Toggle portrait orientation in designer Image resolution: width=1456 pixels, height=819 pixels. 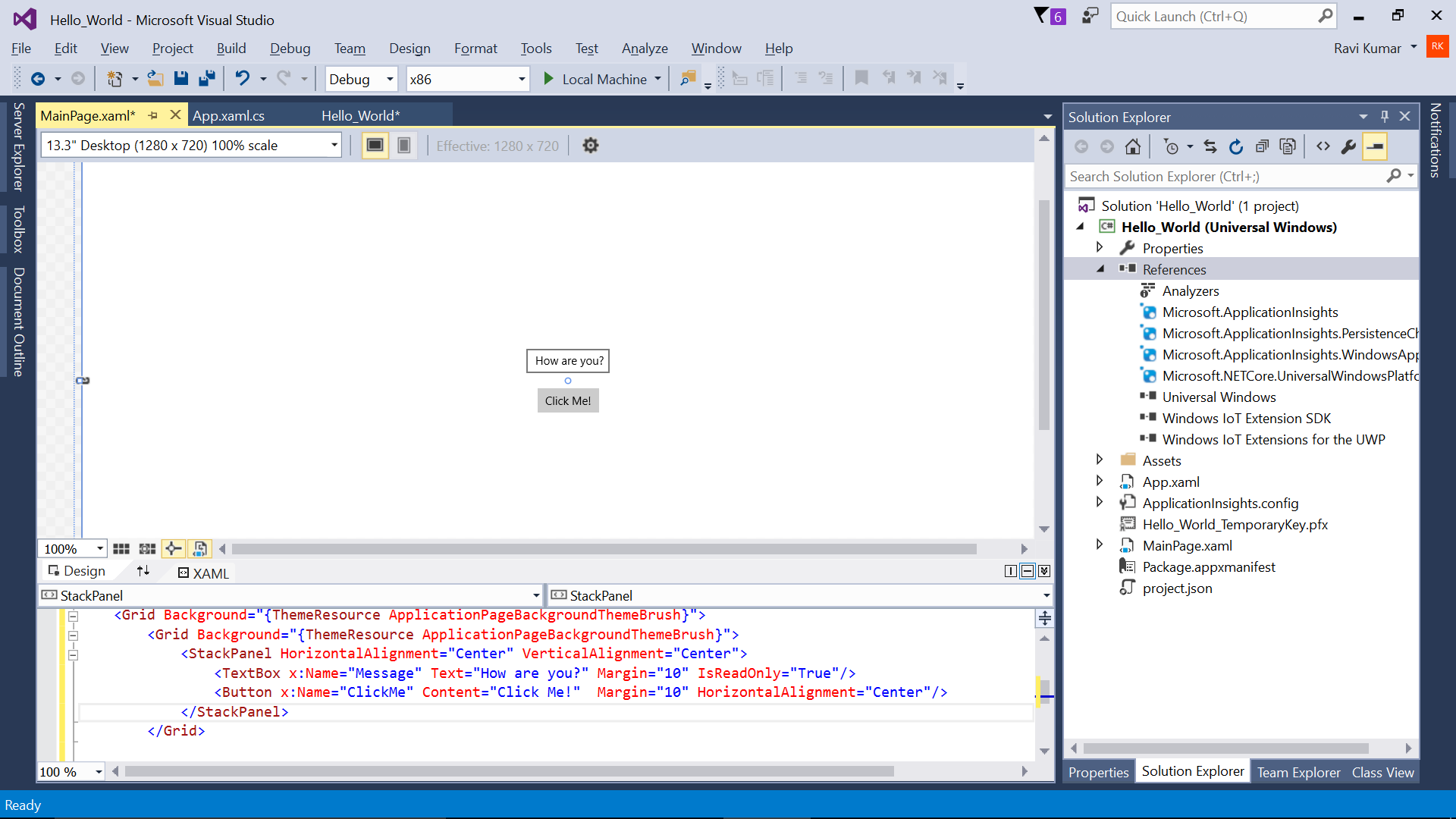coord(404,146)
